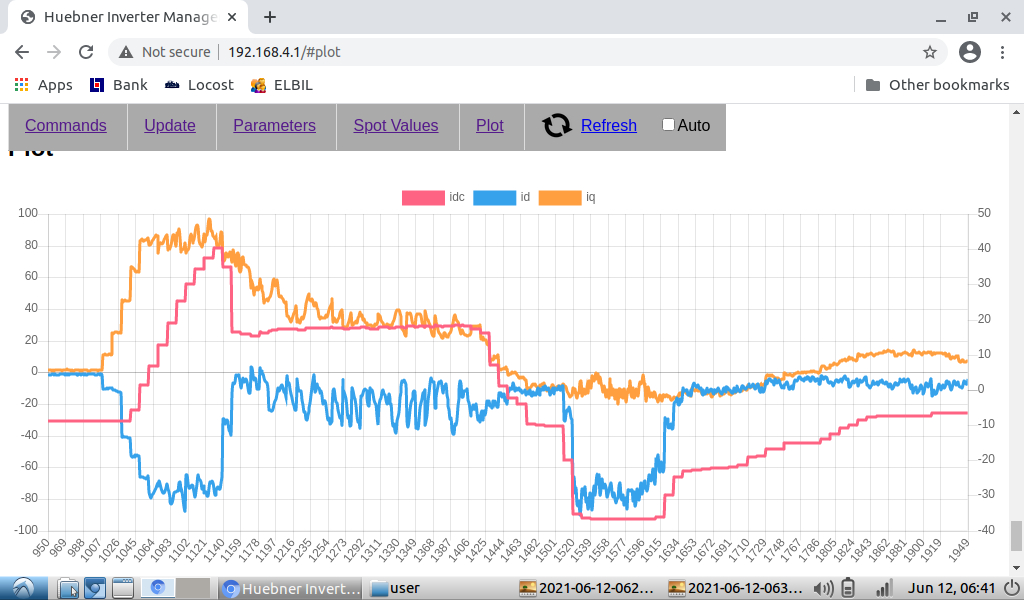This screenshot has width=1024, height=600.
Task: Click the volume speaker tray icon
Action: click(824, 588)
